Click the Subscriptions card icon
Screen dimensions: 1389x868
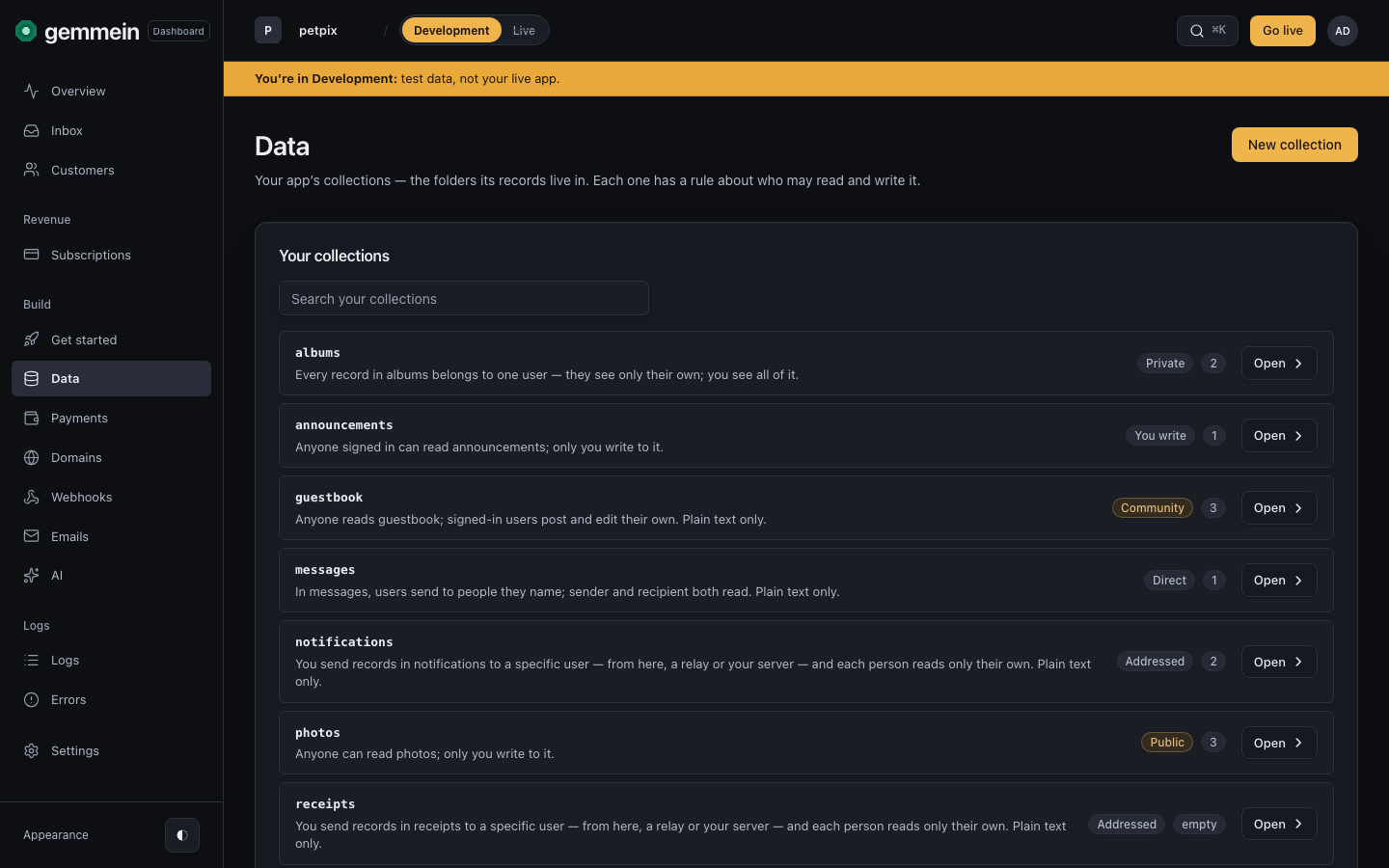click(32, 255)
